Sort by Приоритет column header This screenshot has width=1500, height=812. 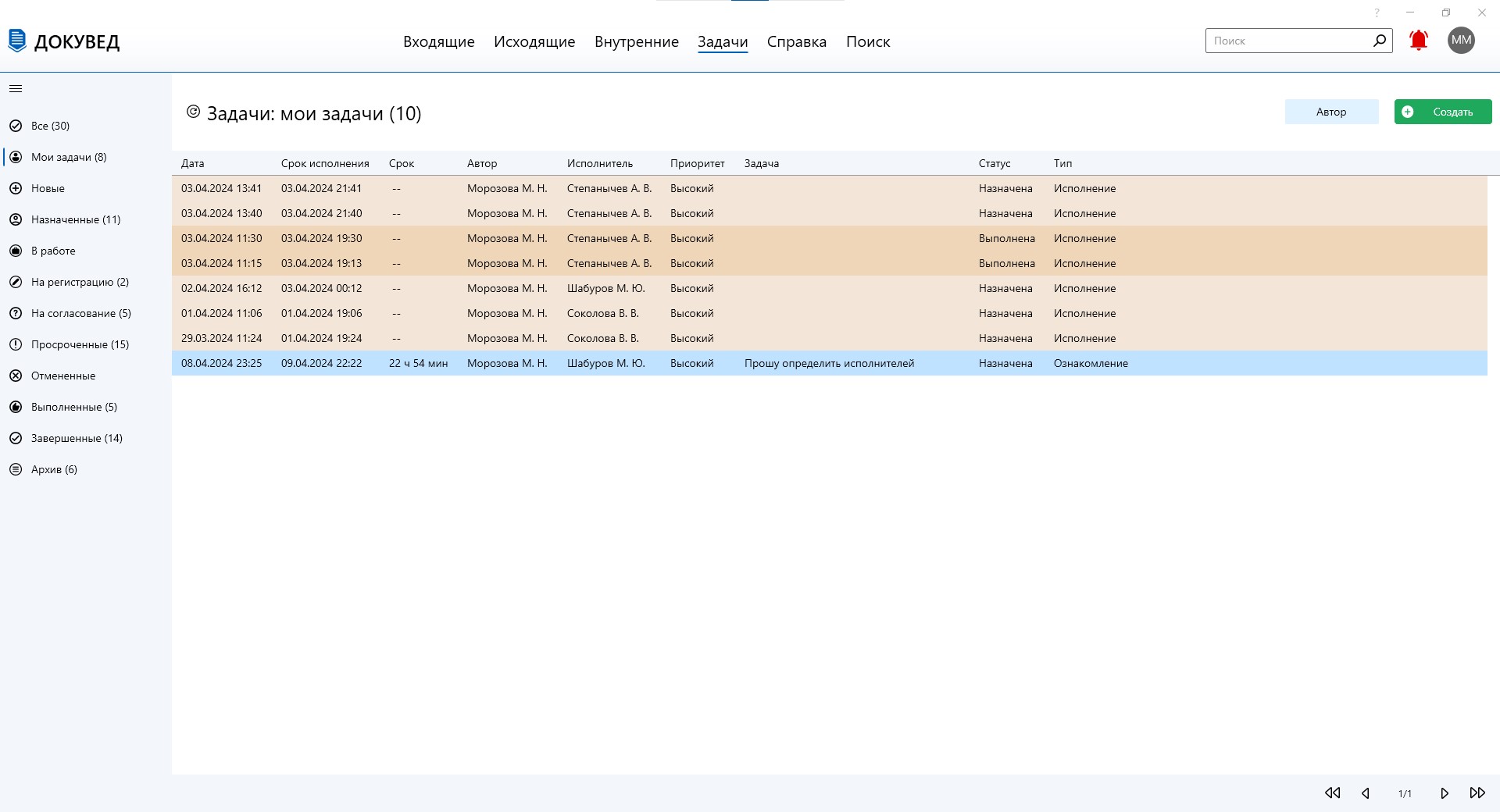pyautogui.click(x=697, y=163)
